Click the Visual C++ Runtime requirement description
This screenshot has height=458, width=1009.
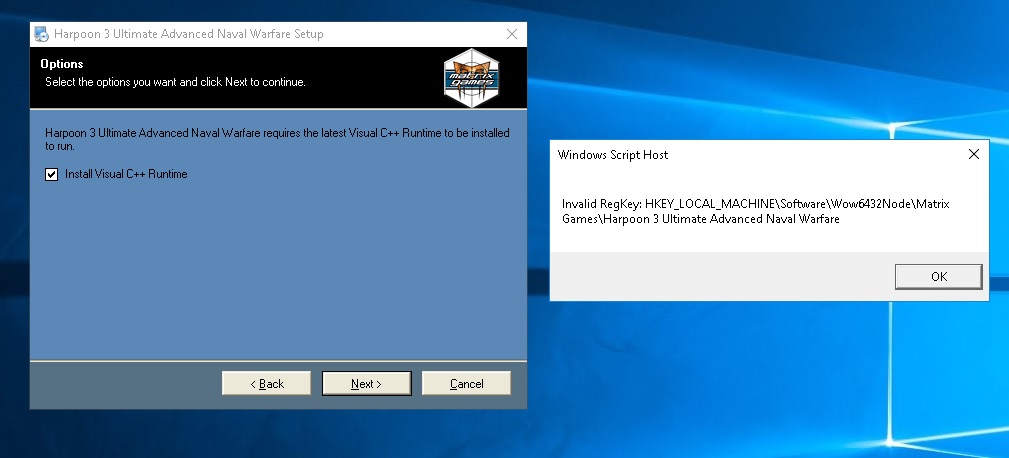tap(277, 140)
